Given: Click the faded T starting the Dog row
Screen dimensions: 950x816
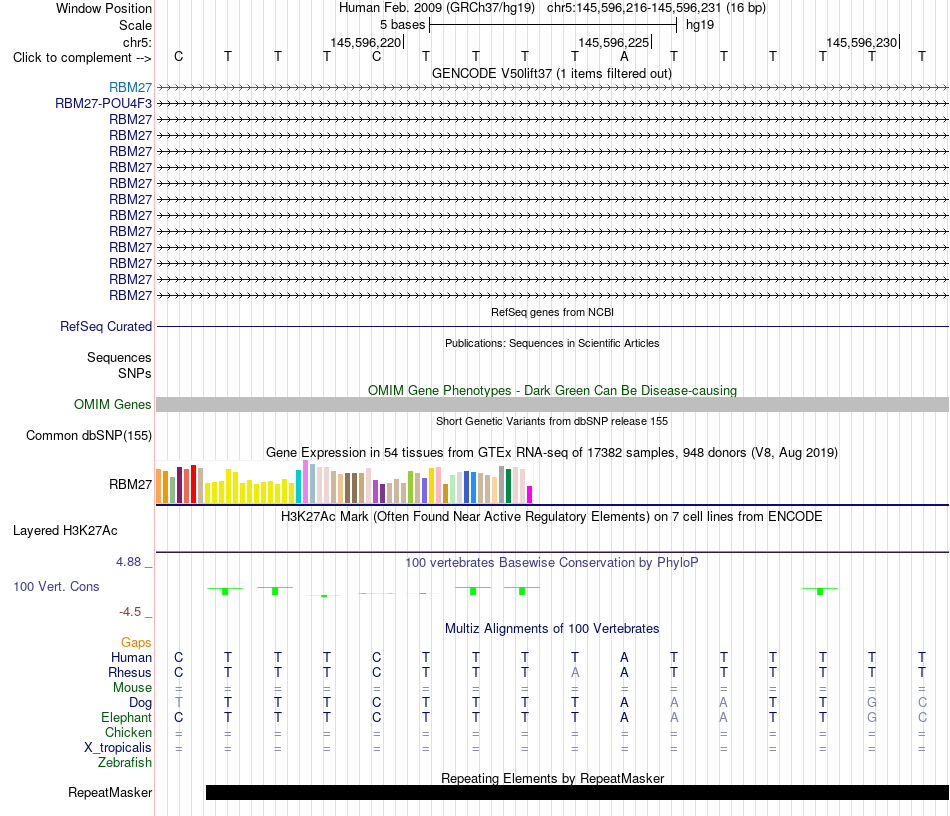Looking at the screenshot, I should point(178,703).
